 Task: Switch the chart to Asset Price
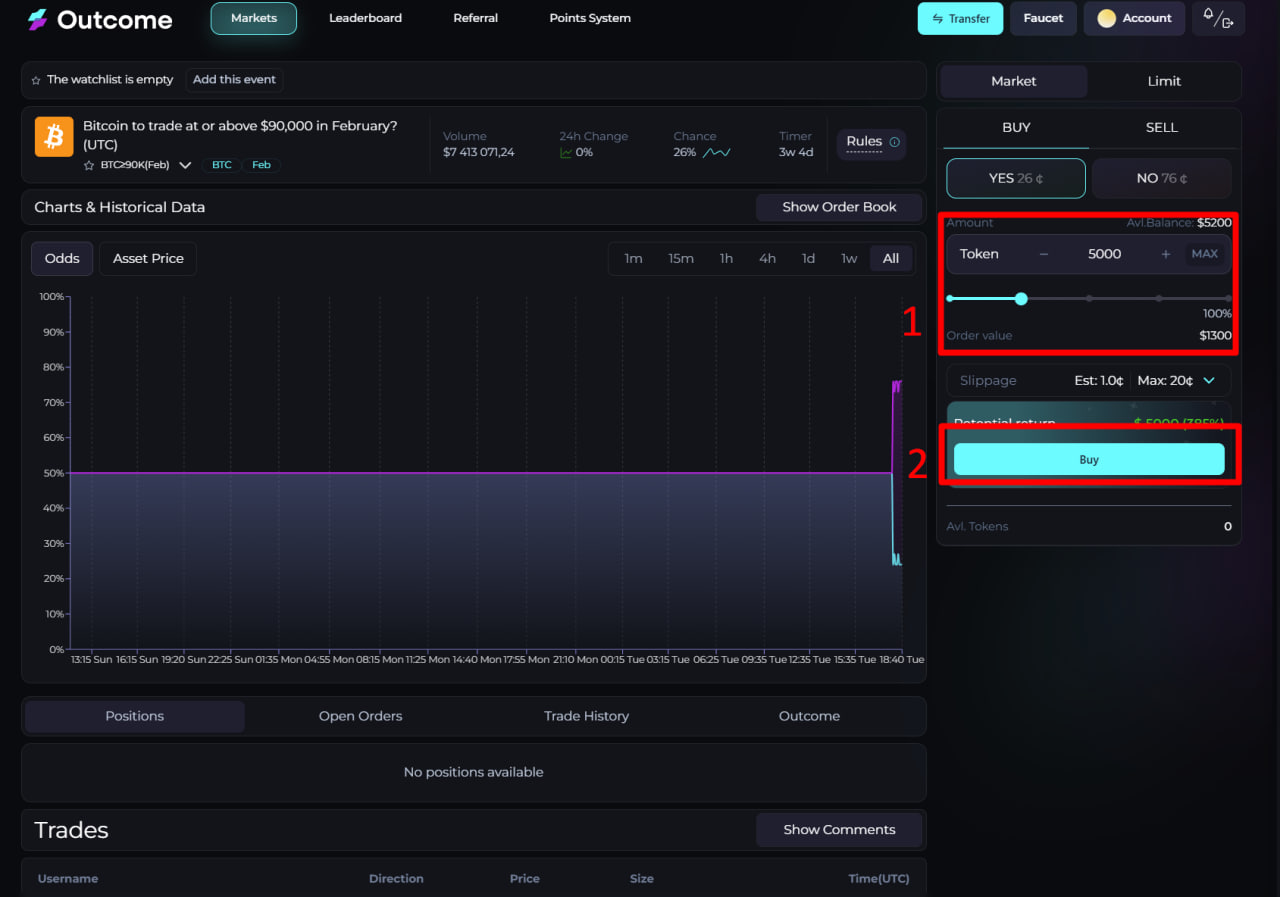148,258
